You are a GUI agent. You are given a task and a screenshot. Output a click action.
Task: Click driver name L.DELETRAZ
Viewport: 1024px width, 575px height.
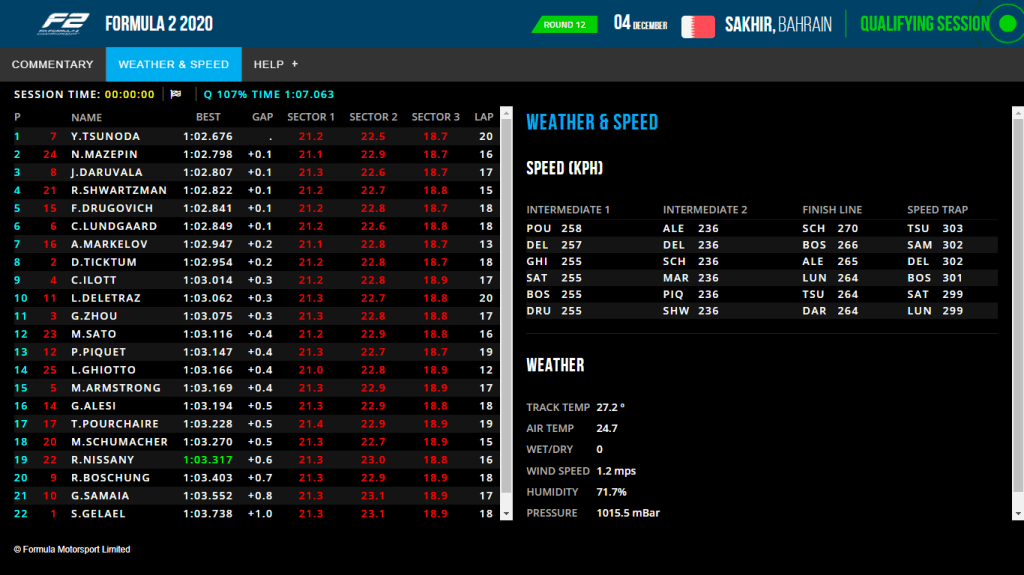106,298
